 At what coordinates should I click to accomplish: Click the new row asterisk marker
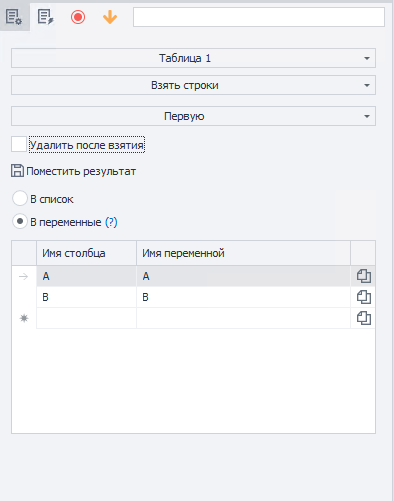pos(24,318)
